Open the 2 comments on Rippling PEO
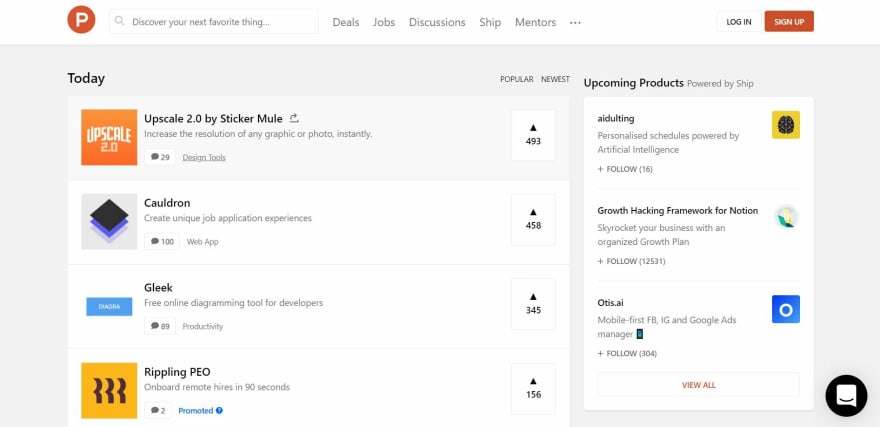This screenshot has height=427, width=880. [x=158, y=411]
